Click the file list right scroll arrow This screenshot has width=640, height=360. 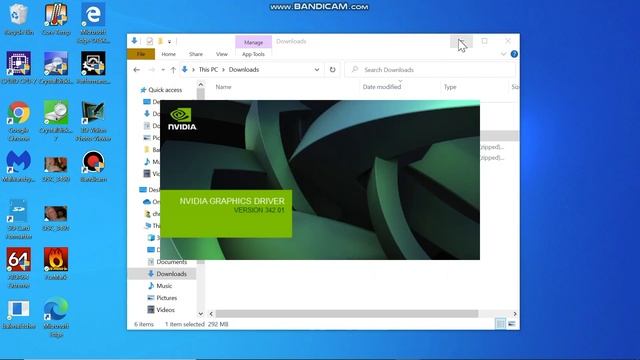pyautogui.click(x=515, y=313)
